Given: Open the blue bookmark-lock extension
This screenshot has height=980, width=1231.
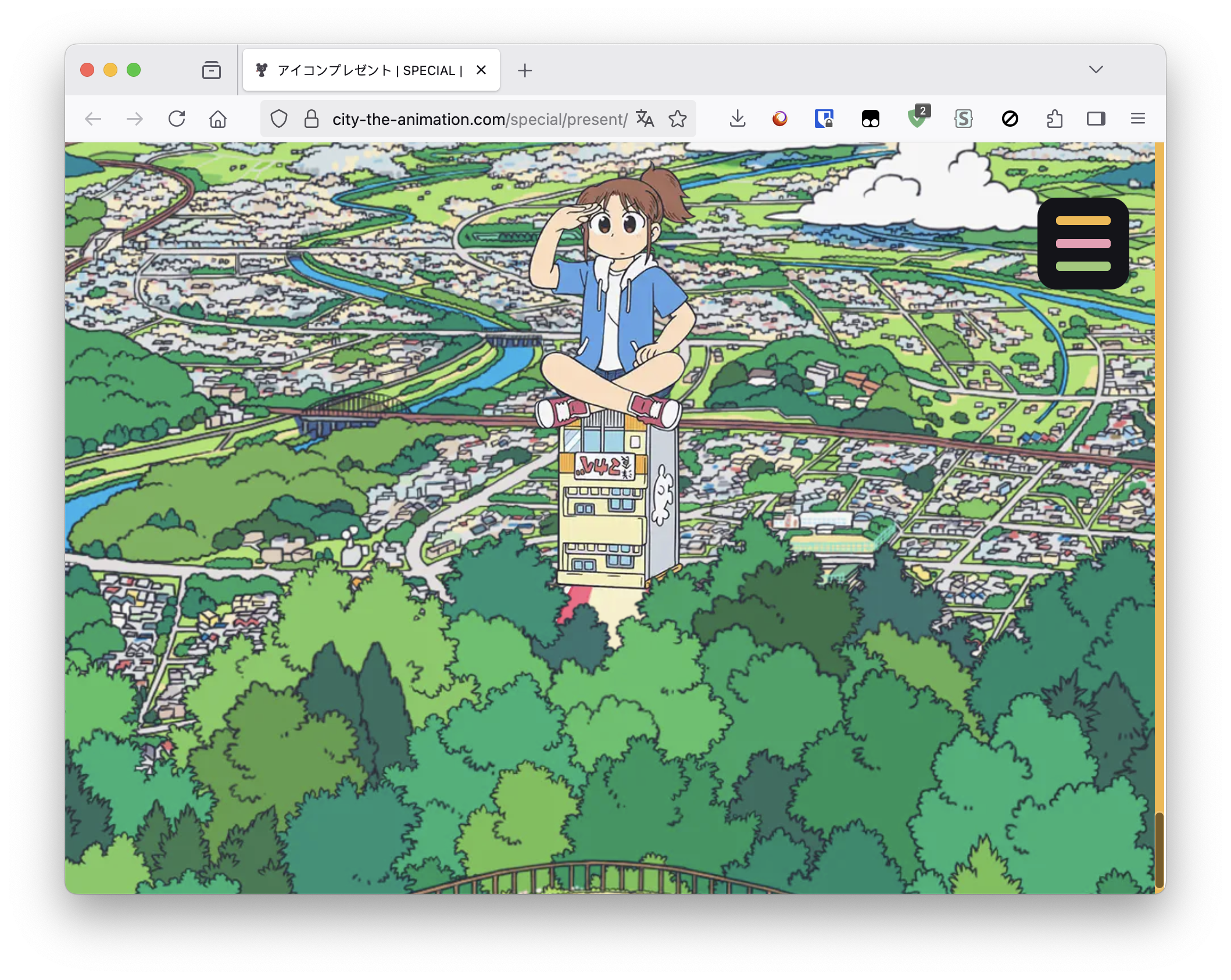Looking at the screenshot, I should click(824, 119).
